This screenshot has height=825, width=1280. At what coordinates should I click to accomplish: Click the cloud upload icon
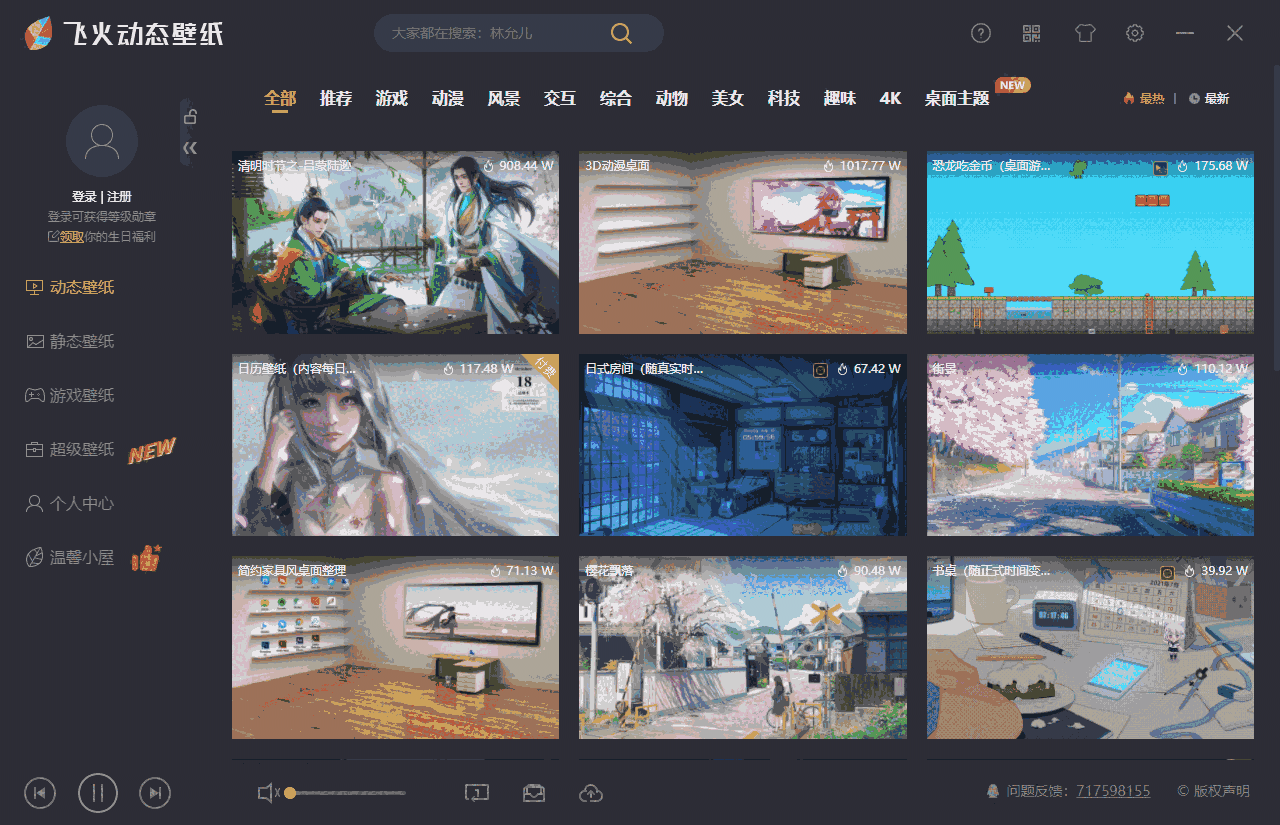coord(591,793)
